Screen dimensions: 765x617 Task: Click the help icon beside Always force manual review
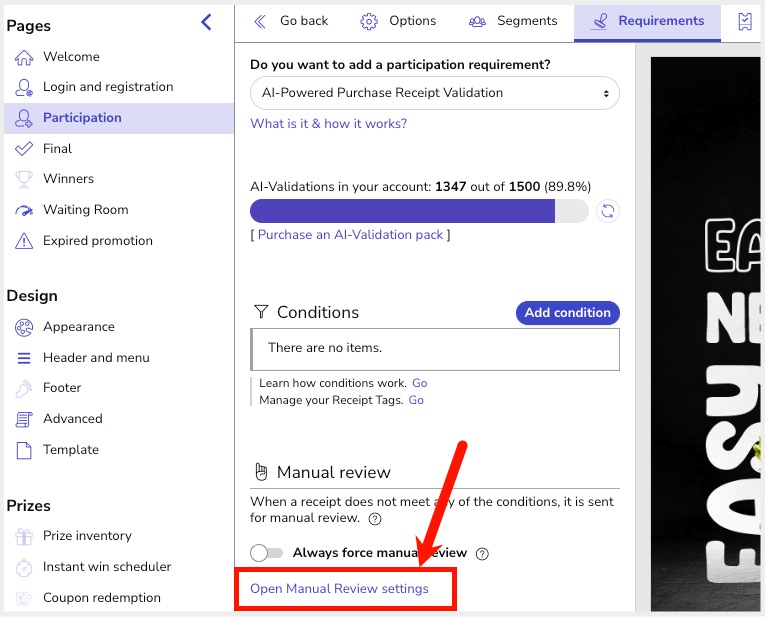(x=482, y=554)
